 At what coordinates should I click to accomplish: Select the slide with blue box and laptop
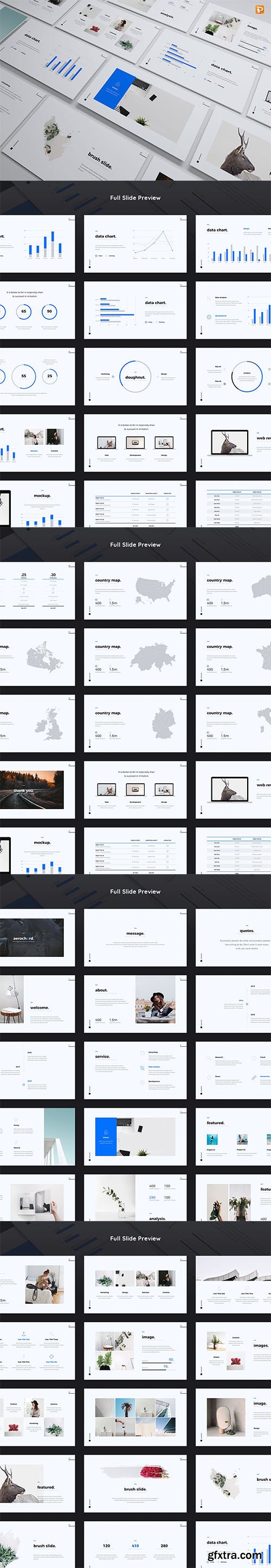pyautogui.click(x=135, y=1137)
